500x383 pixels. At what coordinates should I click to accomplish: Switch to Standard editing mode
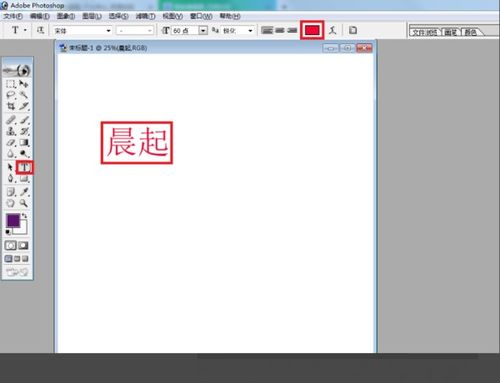coord(10,246)
